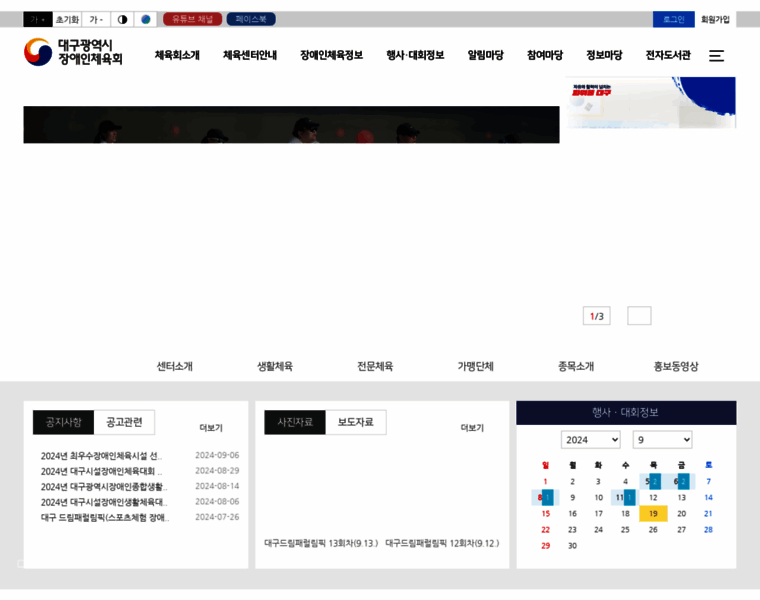The image size is (760, 600).
Task: Go to 종목소개 shortcut
Action: 576,366
